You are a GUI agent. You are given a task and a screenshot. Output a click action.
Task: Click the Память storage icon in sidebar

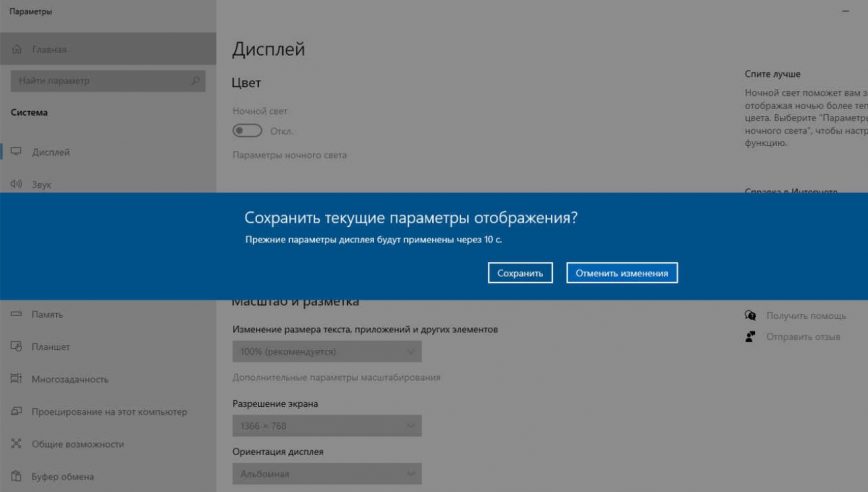[17, 314]
